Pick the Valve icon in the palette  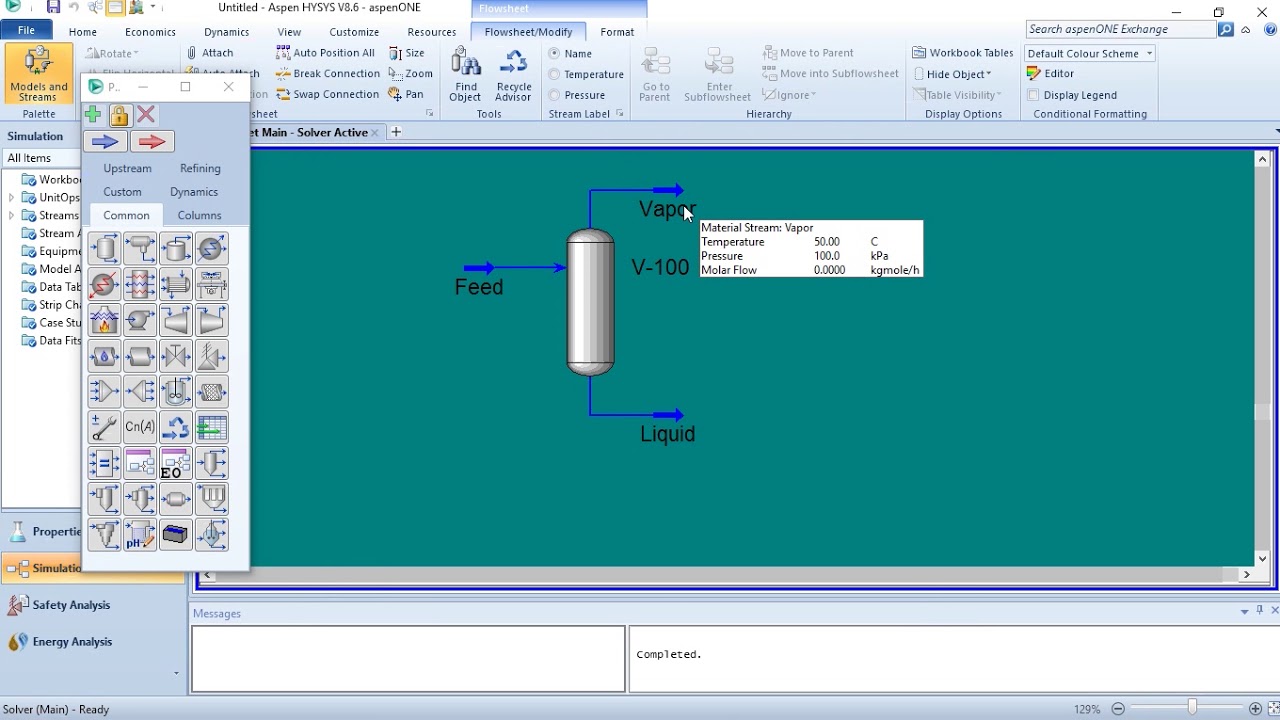click(x=176, y=357)
